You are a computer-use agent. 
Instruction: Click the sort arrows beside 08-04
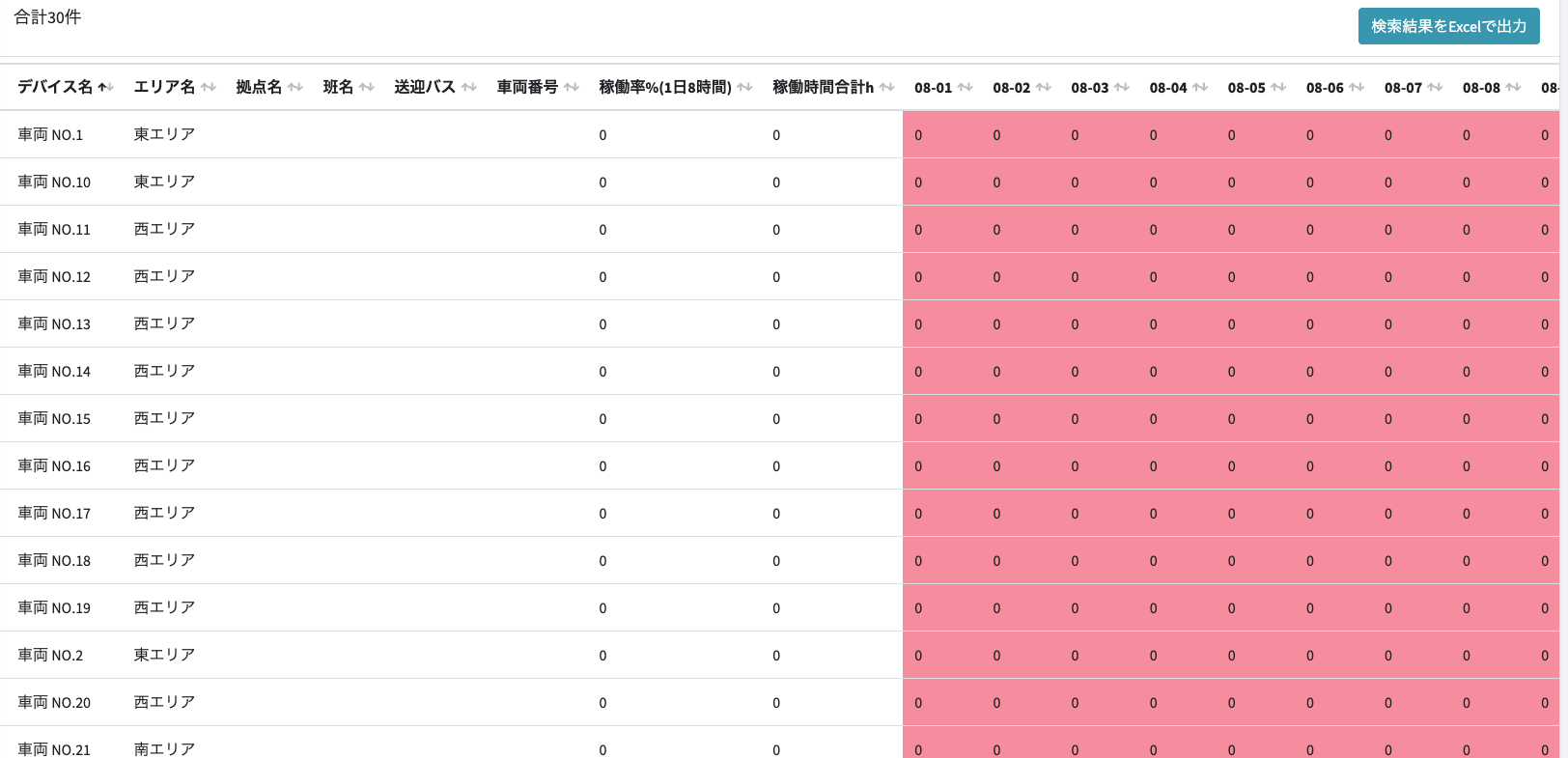(x=1200, y=88)
